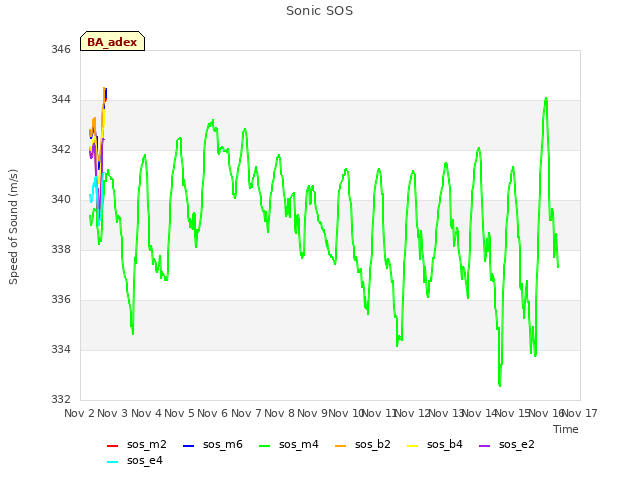
Task: Click the Nov 8 x-axis tick label
Action: coord(279,413)
